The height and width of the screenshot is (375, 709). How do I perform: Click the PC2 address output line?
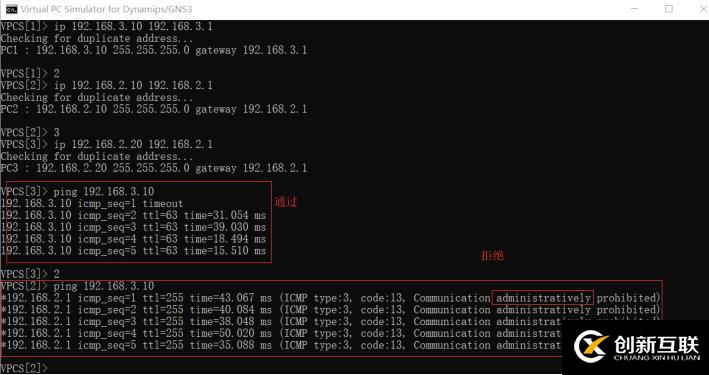pos(154,109)
